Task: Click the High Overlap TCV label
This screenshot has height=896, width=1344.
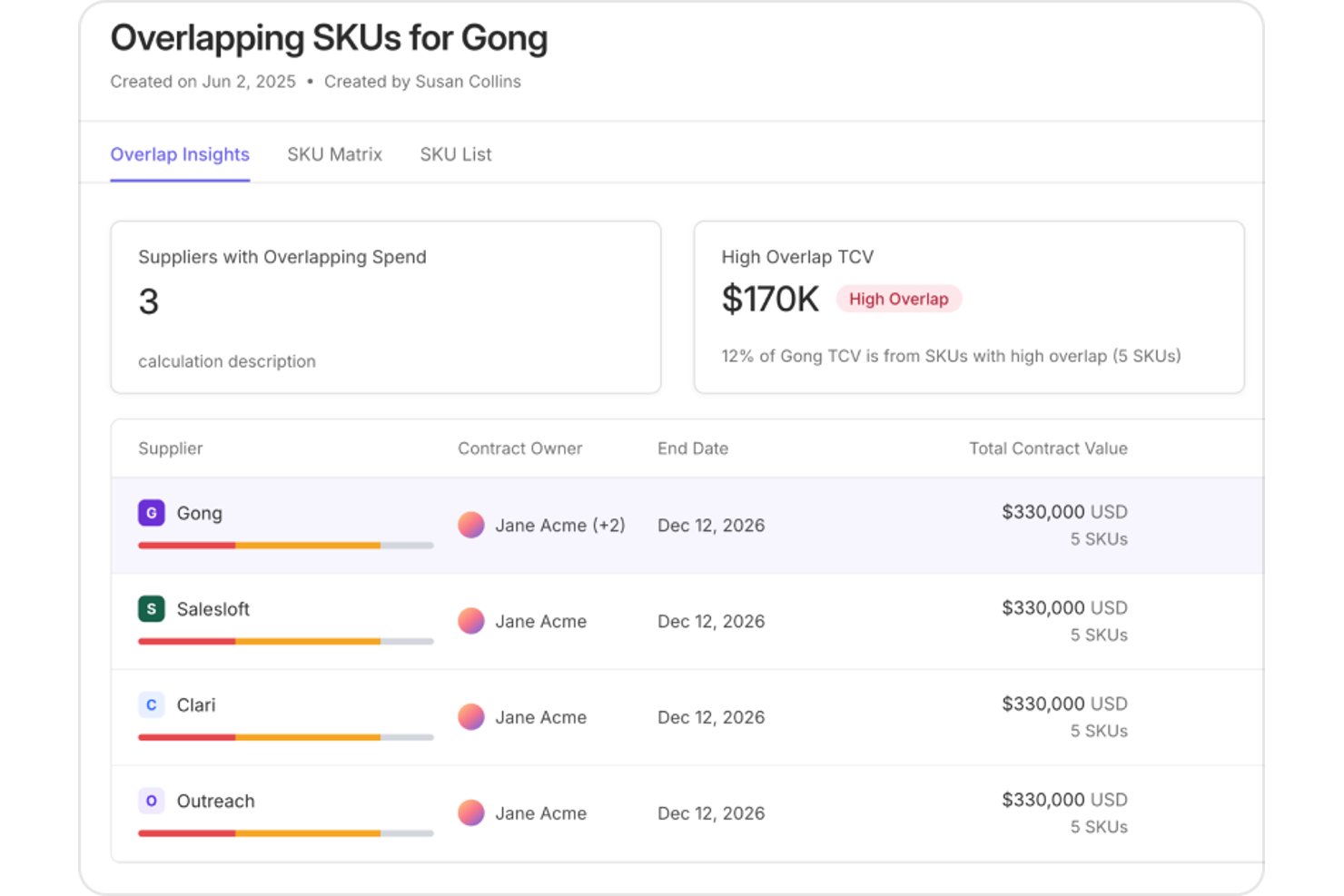Action: (x=797, y=257)
